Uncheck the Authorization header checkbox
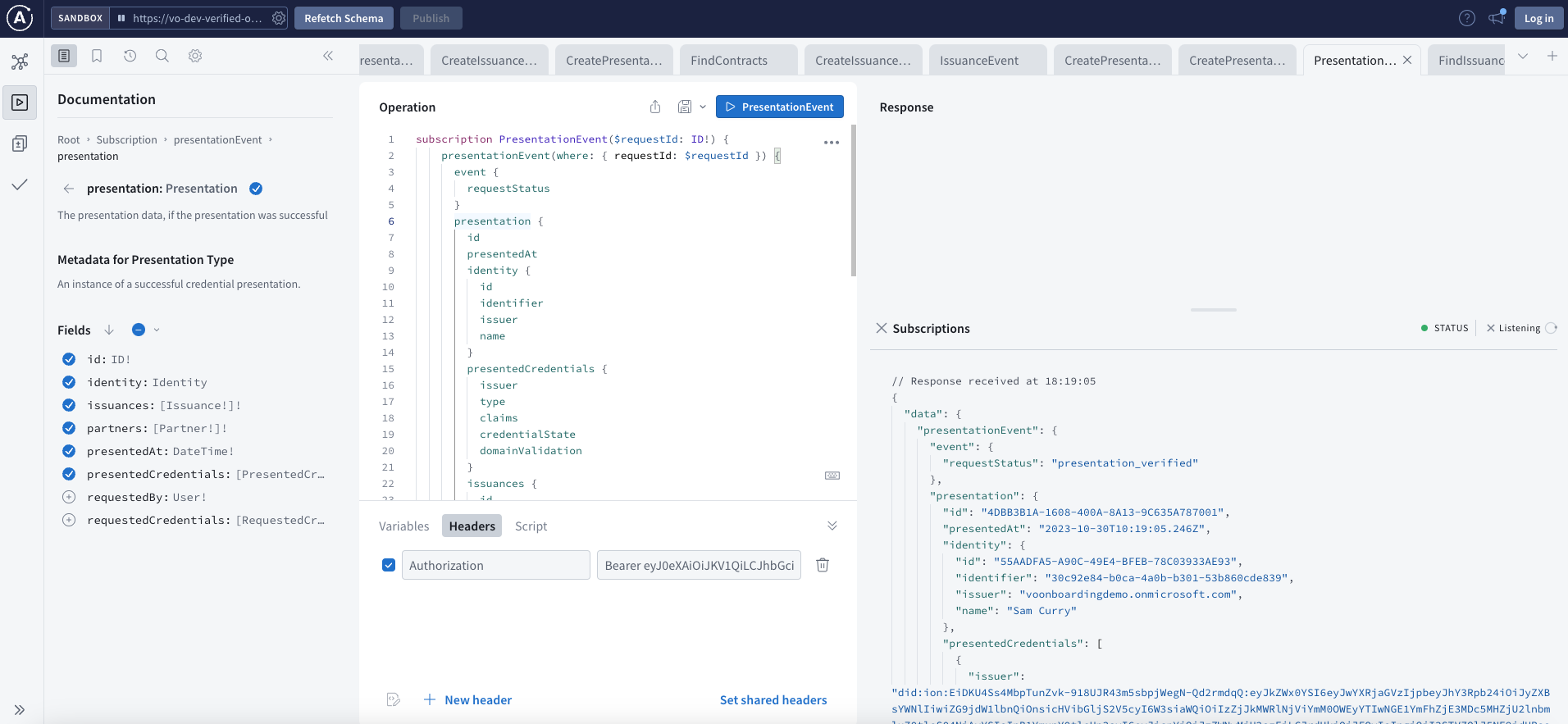The height and width of the screenshot is (724, 1568). (389, 565)
